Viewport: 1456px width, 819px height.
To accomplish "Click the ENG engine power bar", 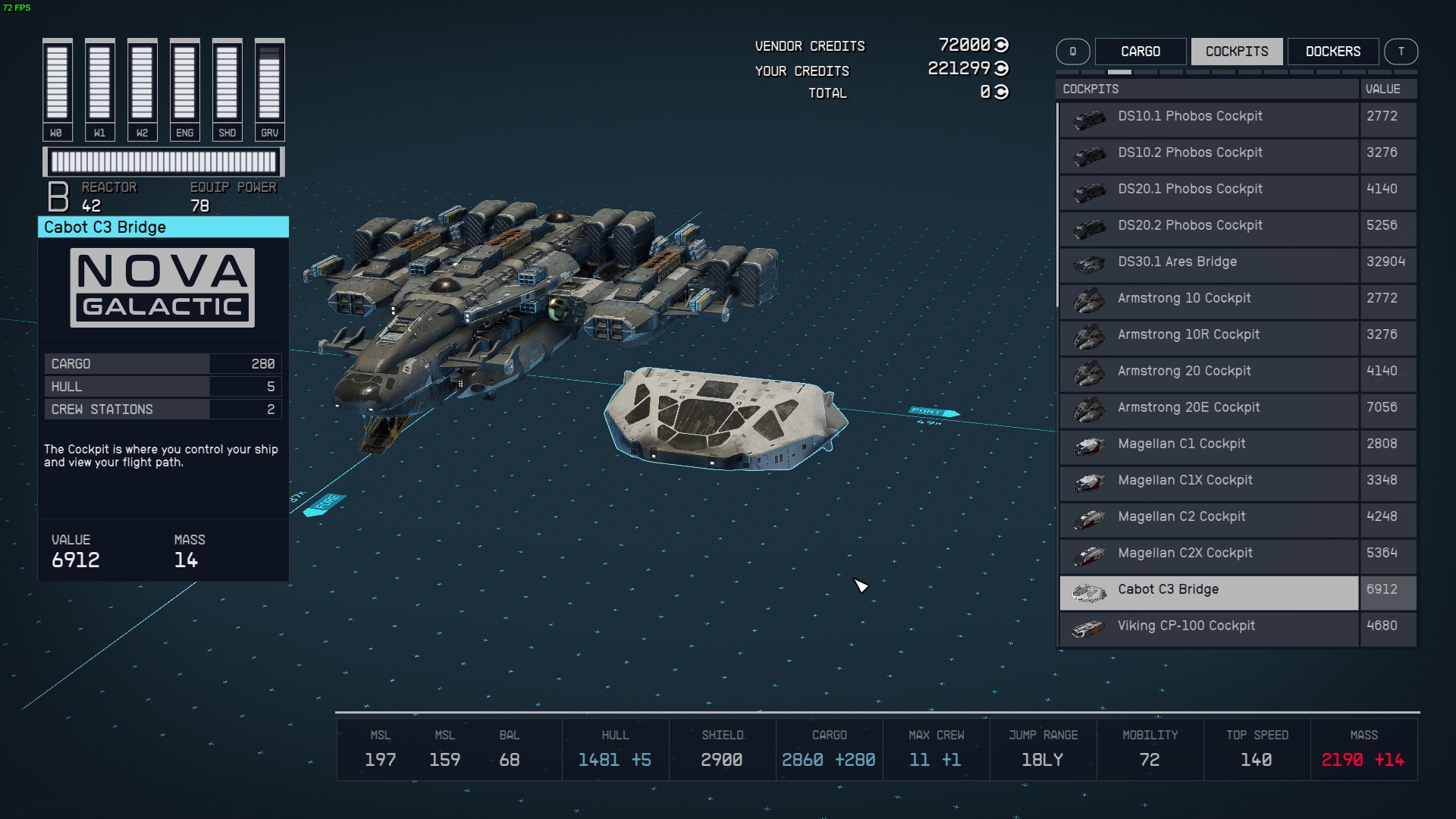I will pos(184,89).
